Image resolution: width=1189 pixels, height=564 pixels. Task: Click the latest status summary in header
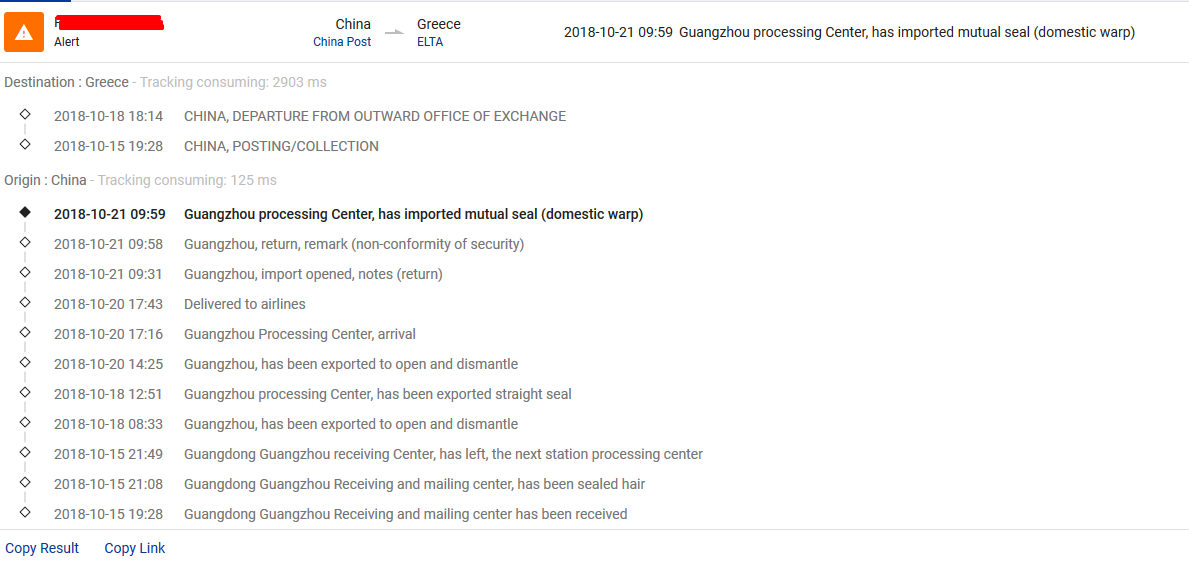(849, 33)
